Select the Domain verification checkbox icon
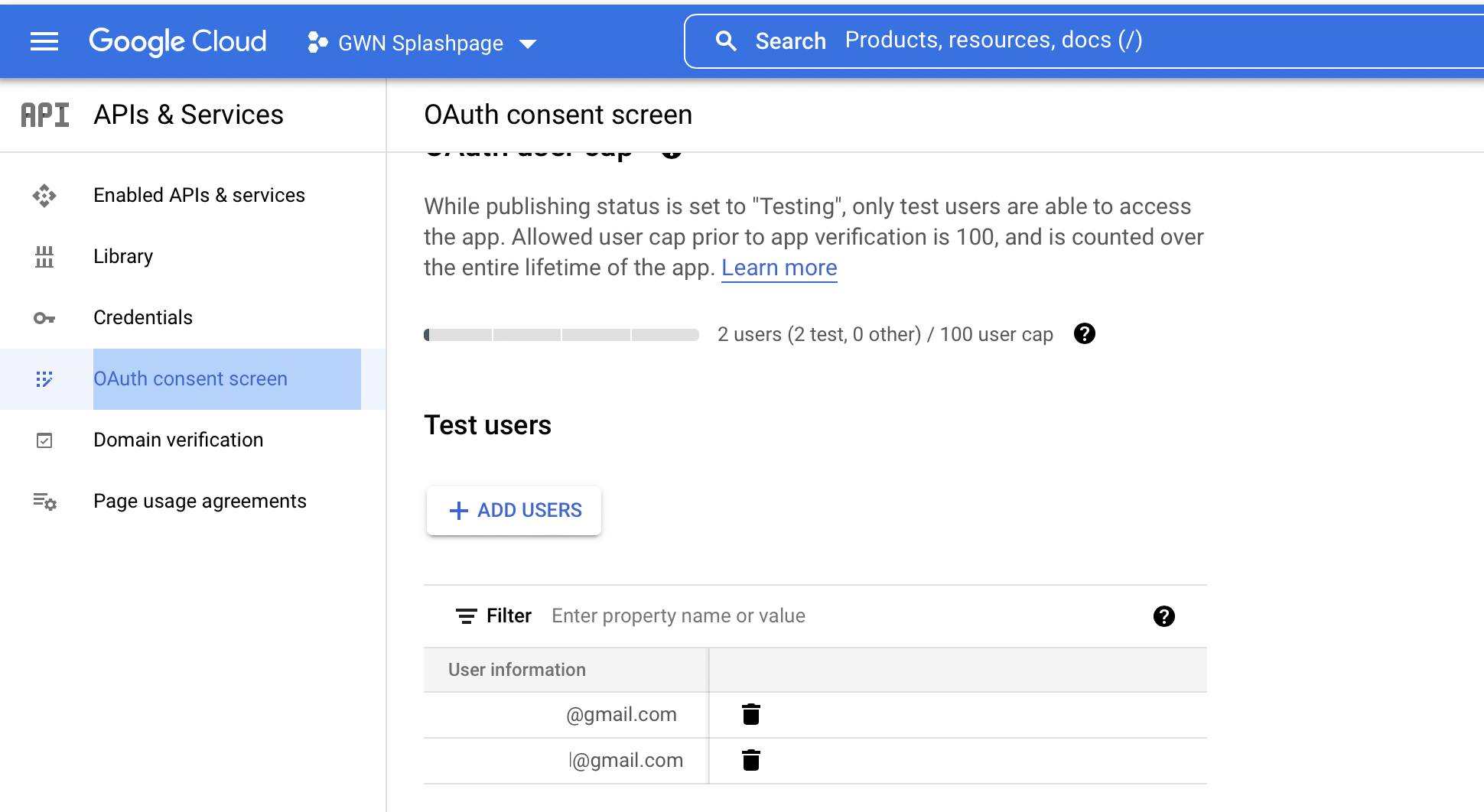This screenshot has width=1484, height=812. 44,440
